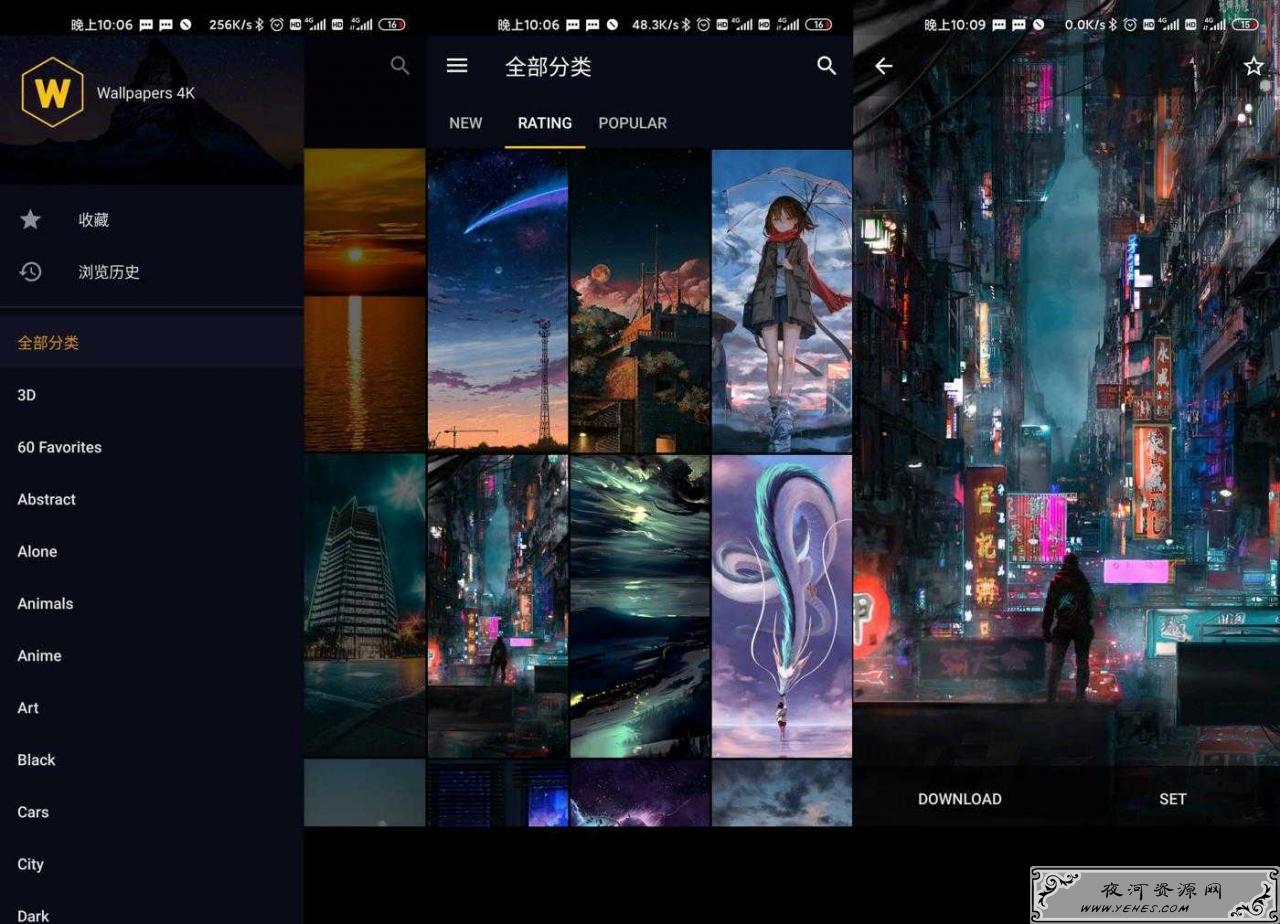The width and height of the screenshot is (1280, 924).
Task: Tap the alarm icon in left status bar
Action: 276,25
